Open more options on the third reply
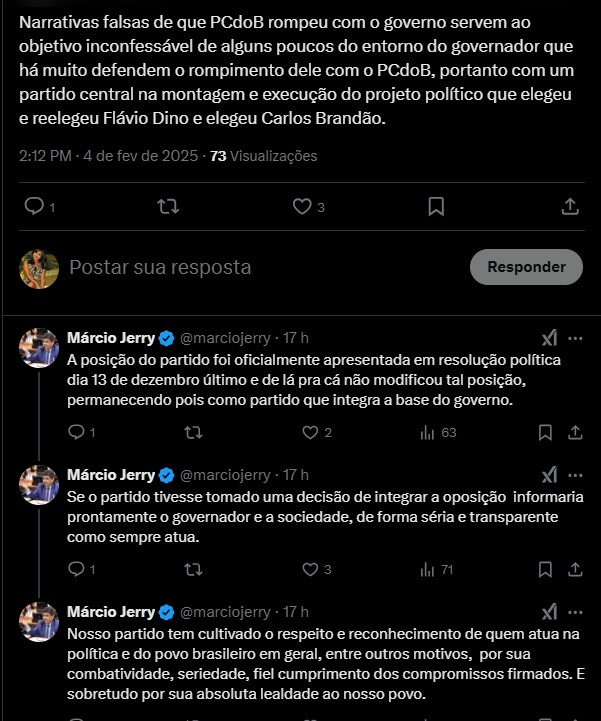The image size is (601, 721). coord(575,611)
